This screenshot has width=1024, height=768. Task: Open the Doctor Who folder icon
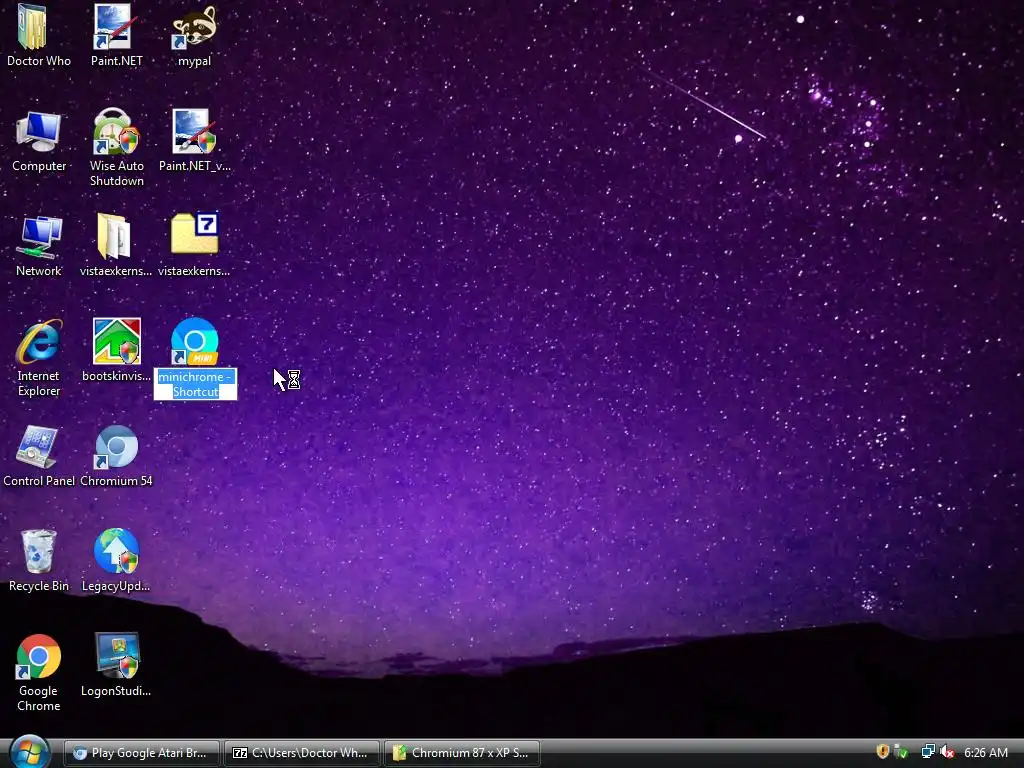coord(33,27)
